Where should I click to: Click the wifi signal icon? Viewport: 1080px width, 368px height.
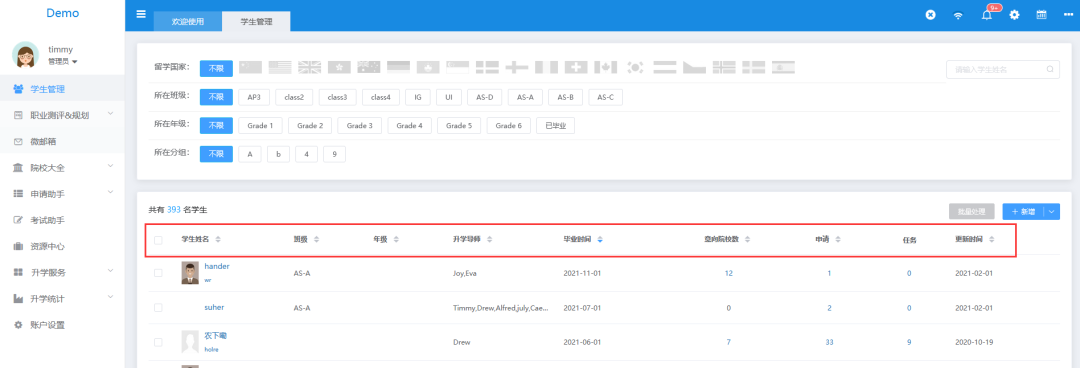[x=958, y=16]
